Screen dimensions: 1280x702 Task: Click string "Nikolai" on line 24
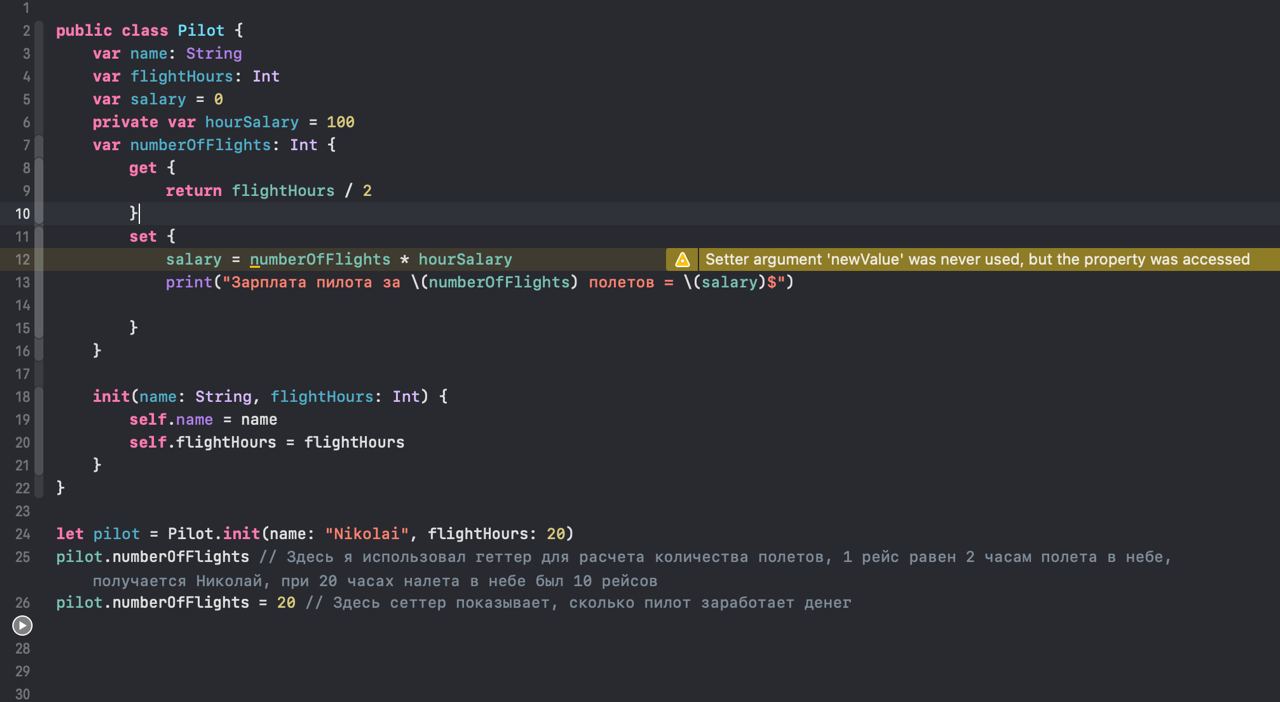pos(367,533)
